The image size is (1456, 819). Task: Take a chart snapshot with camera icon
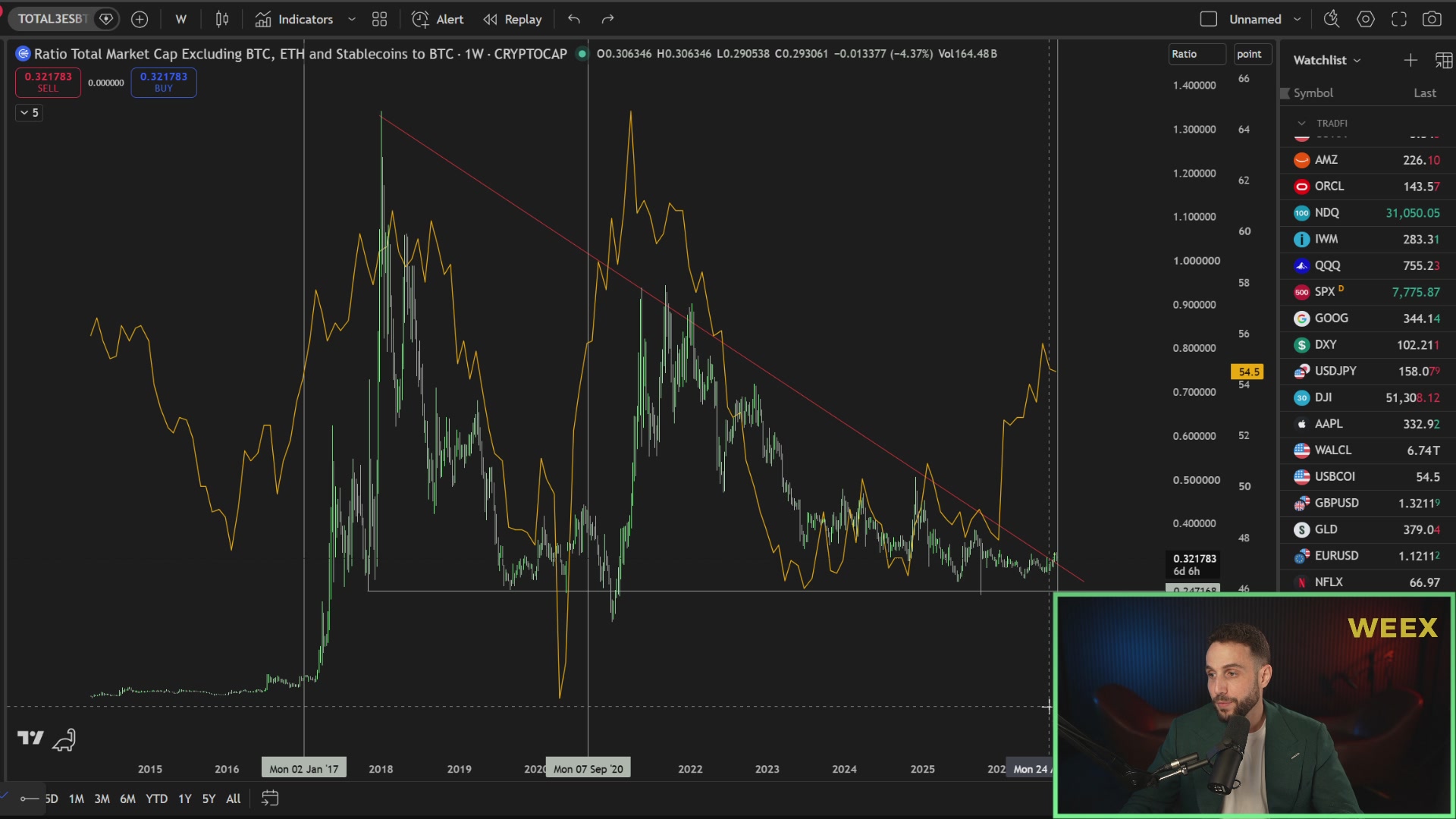pyautogui.click(x=1432, y=19)
